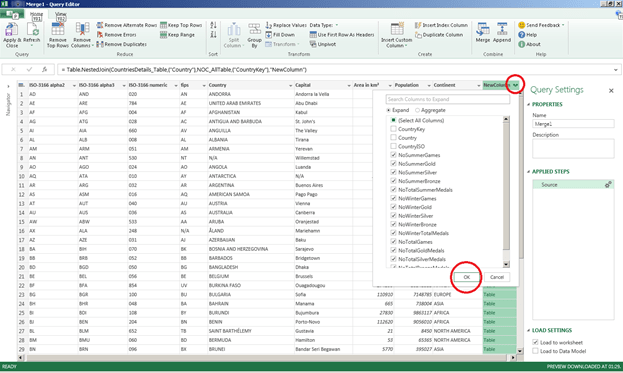Image resolution: width=623 pixels, height=373 pixels.
Task: Click the About info icon
Action: [522, 44]
